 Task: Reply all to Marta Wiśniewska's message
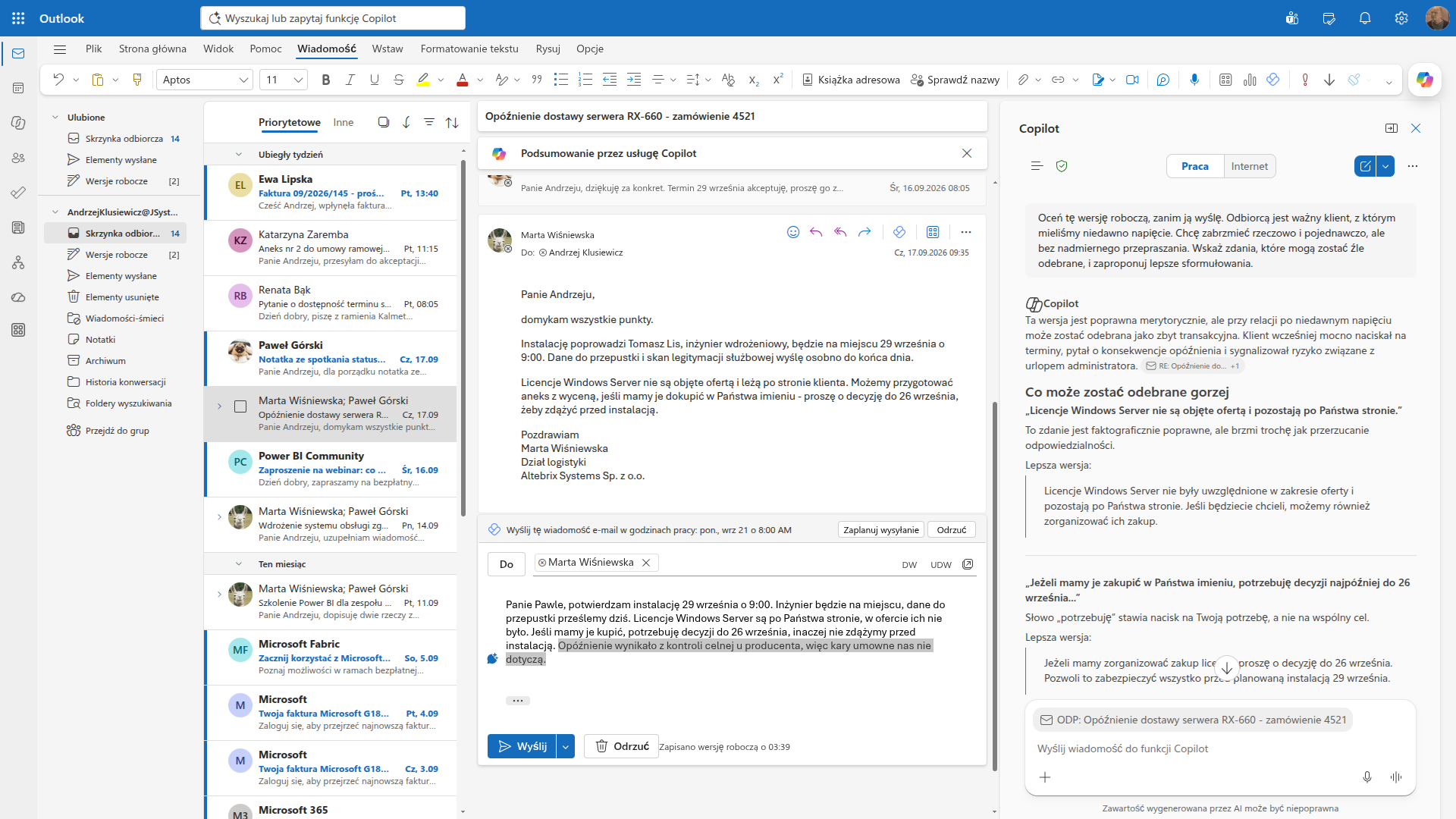click(840, 232)
